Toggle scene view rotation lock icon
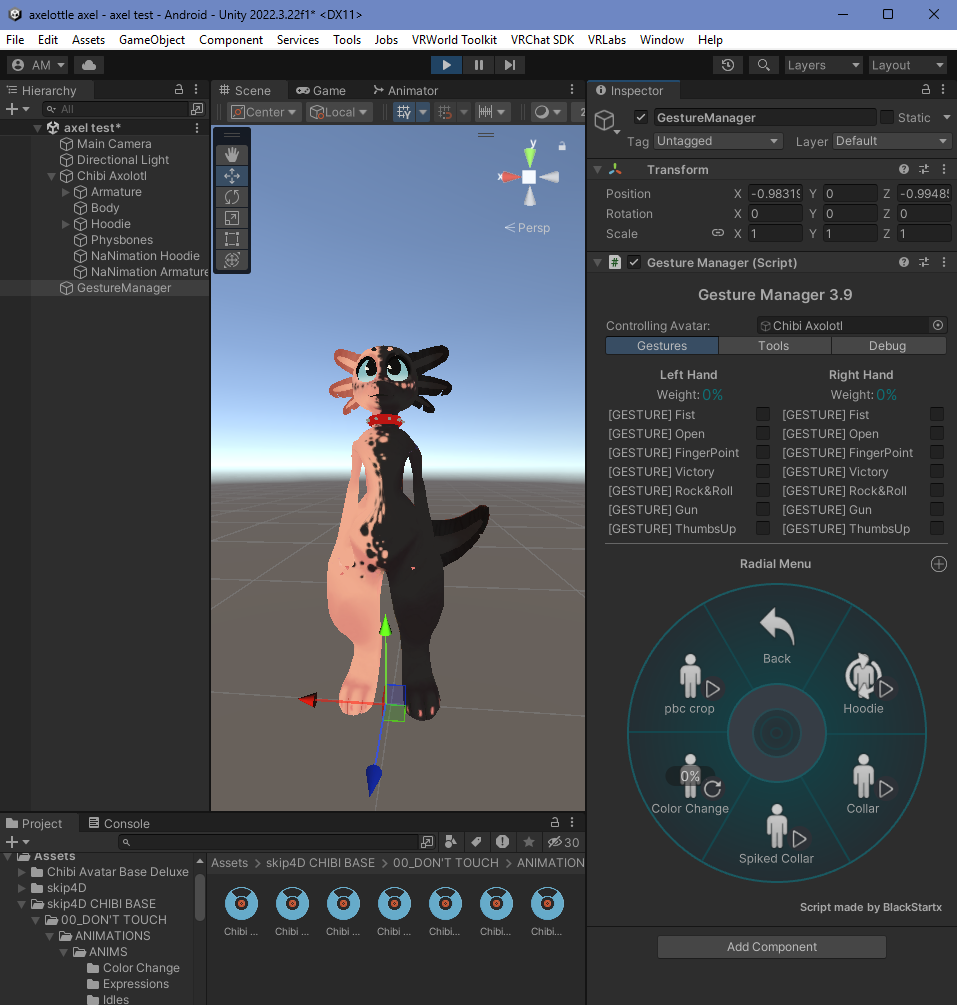This screenshot has width=957, height=1005. point(562,145)
